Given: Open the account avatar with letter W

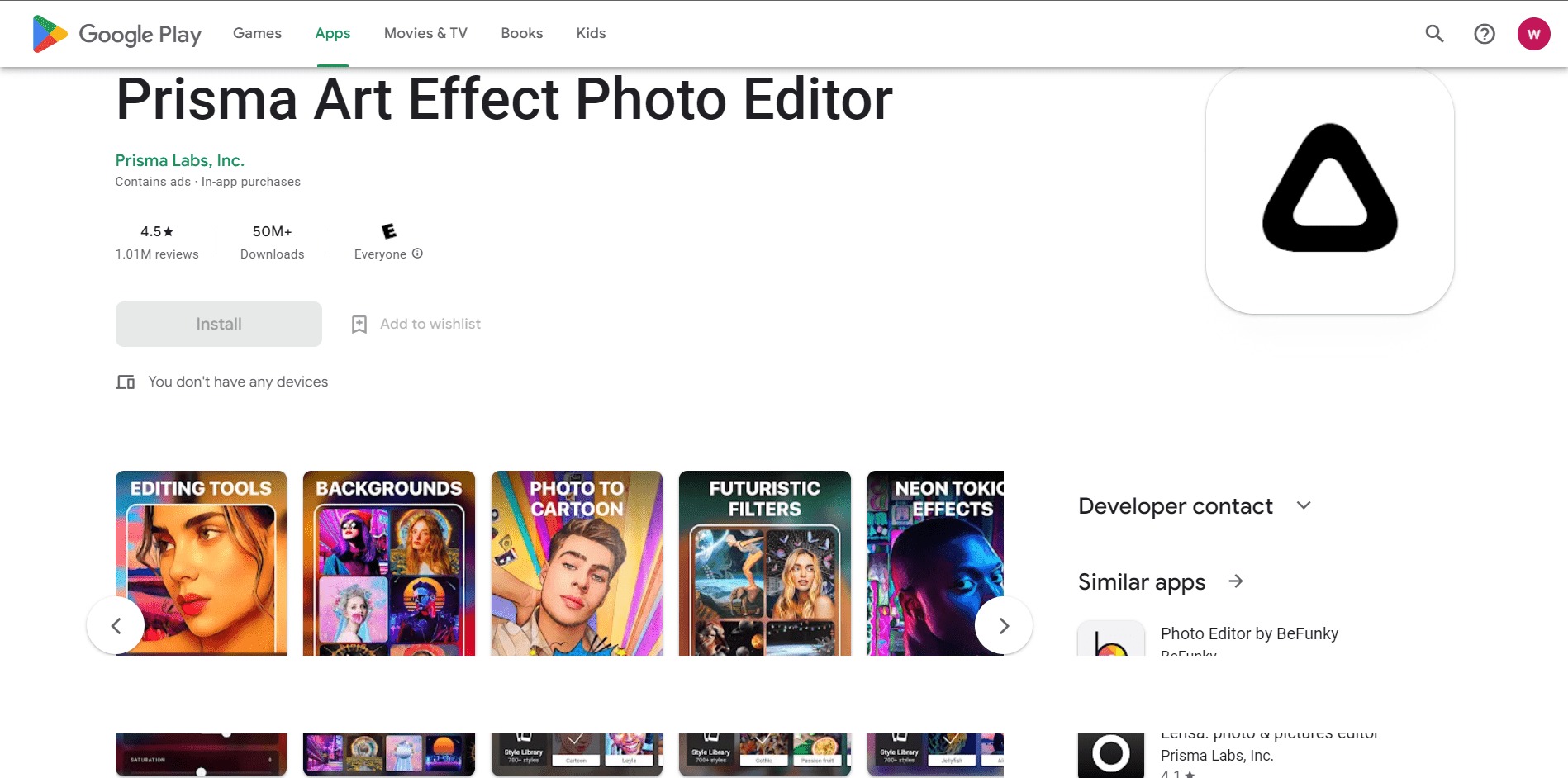Looking at the screenshot, I should (1534, 34).
